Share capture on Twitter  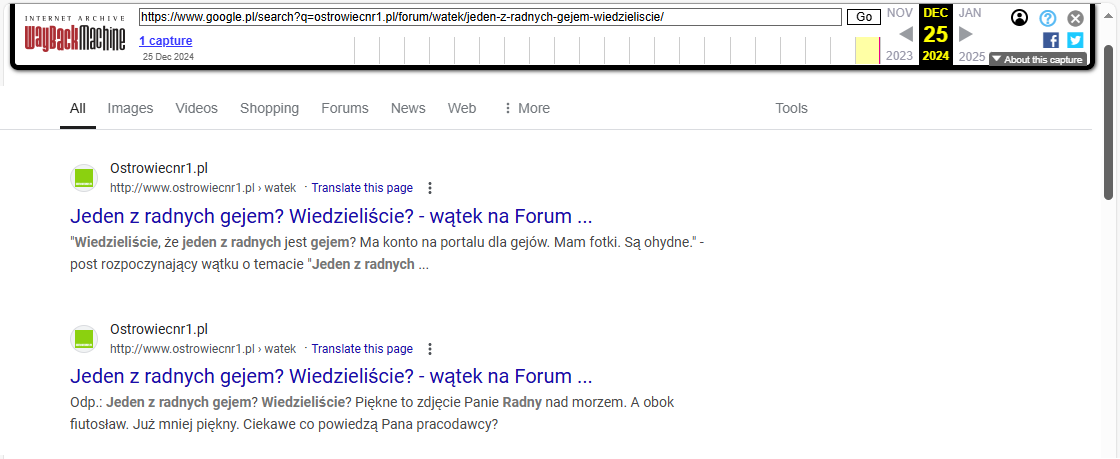1075,40
